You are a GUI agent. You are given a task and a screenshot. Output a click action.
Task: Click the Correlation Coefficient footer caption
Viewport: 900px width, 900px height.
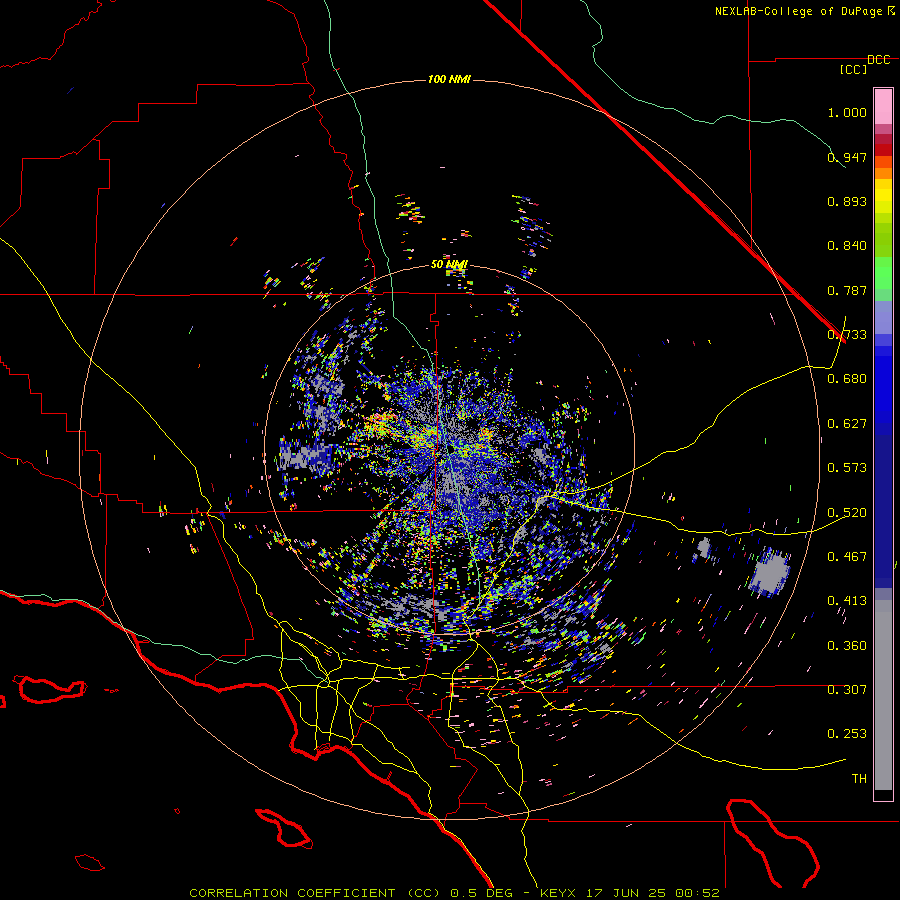click(x=454, y=893)
